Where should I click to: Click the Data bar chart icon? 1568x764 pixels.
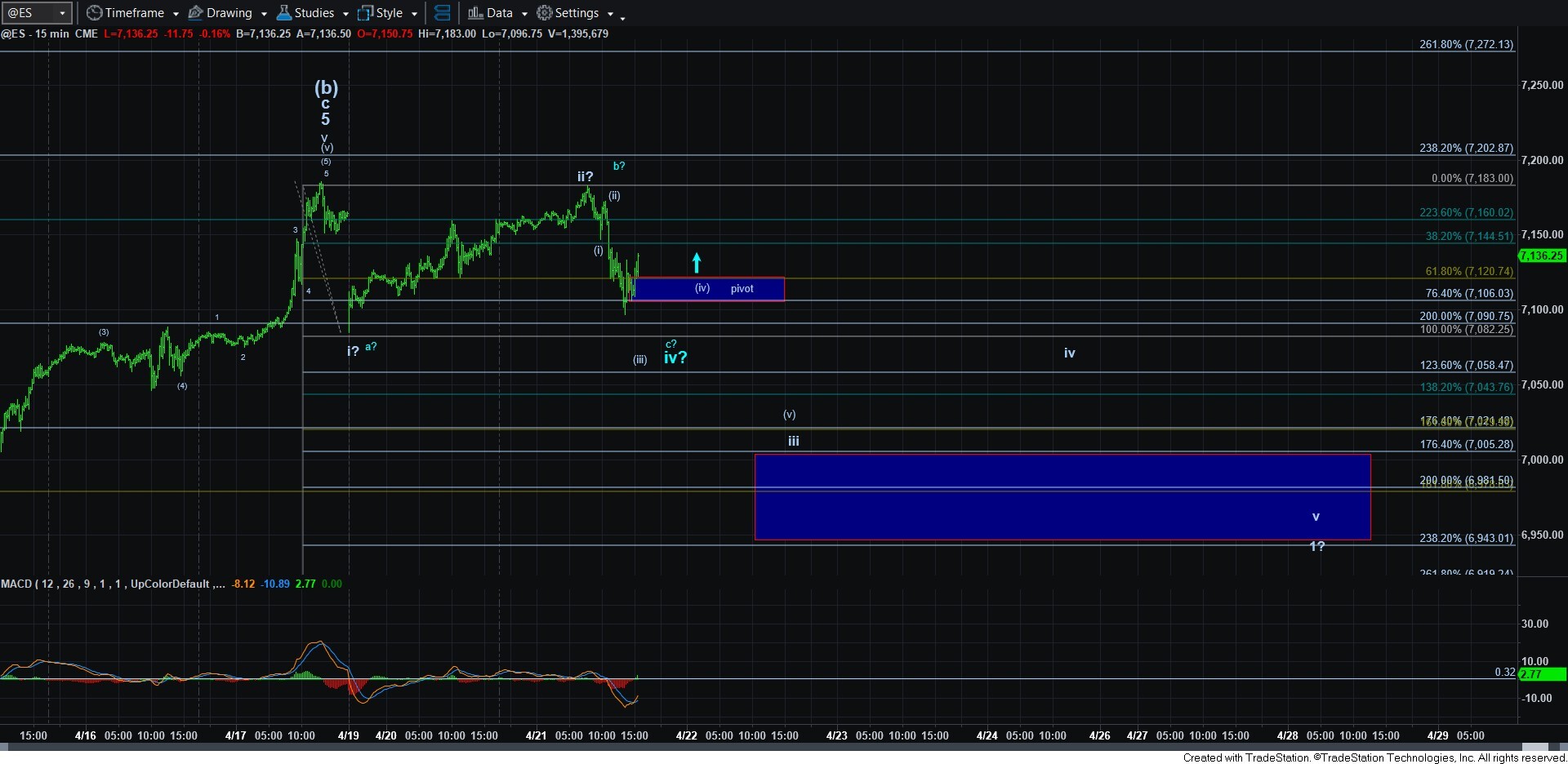(474, 13)
